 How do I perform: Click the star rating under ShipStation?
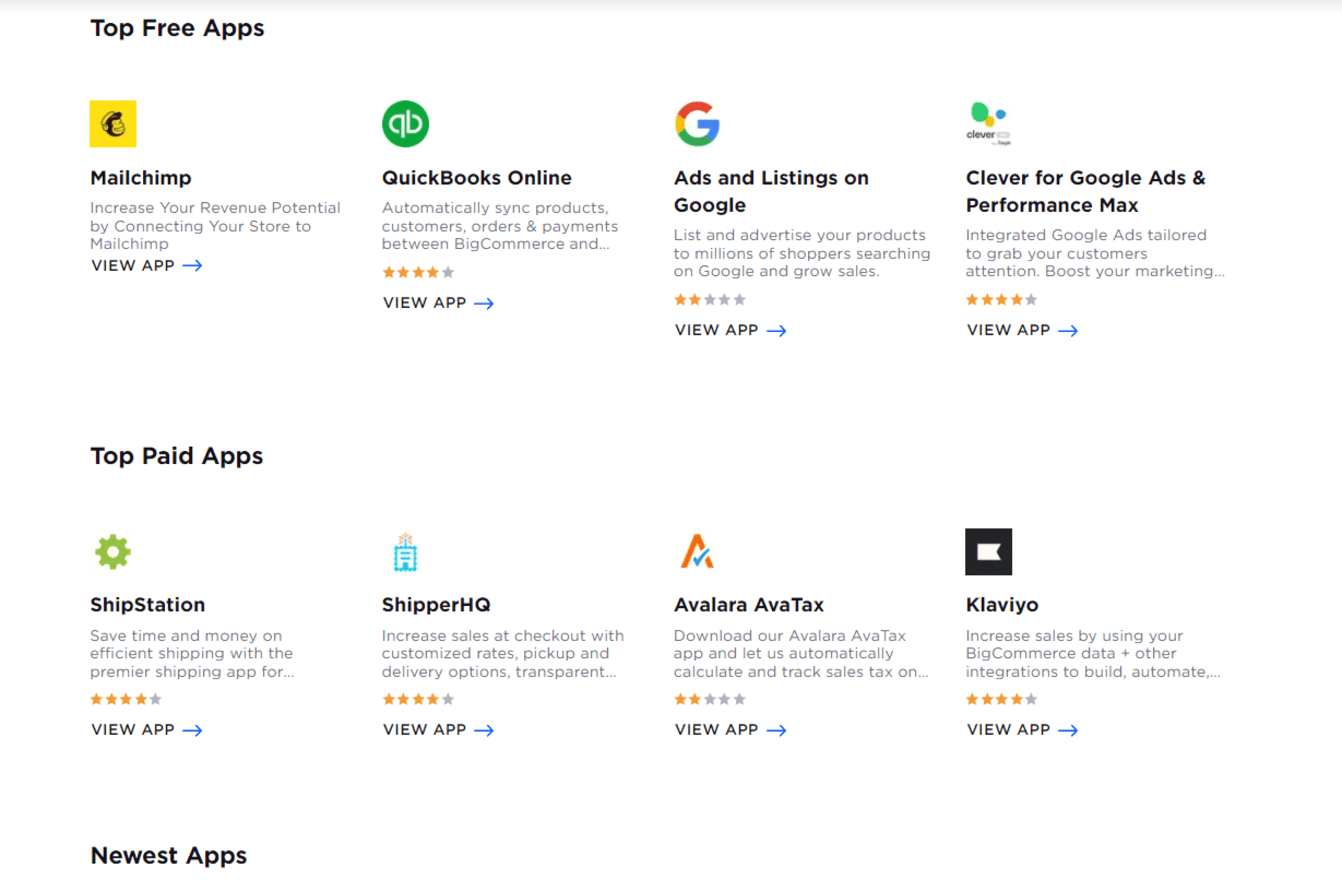click(125, 699)
